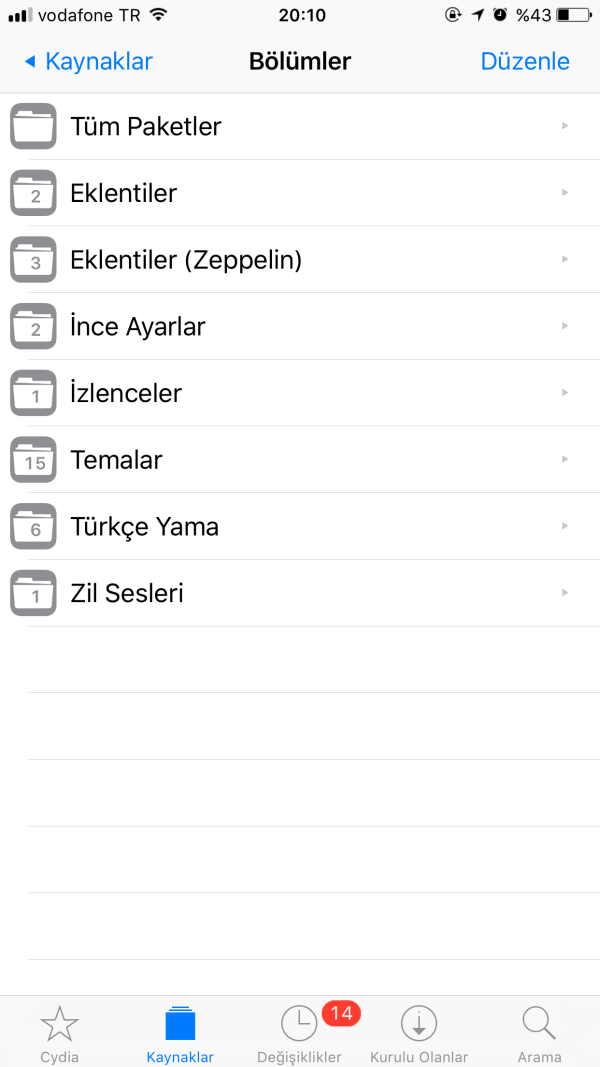
Task: Open the Arama search tab
Action: pos(539,1033)
